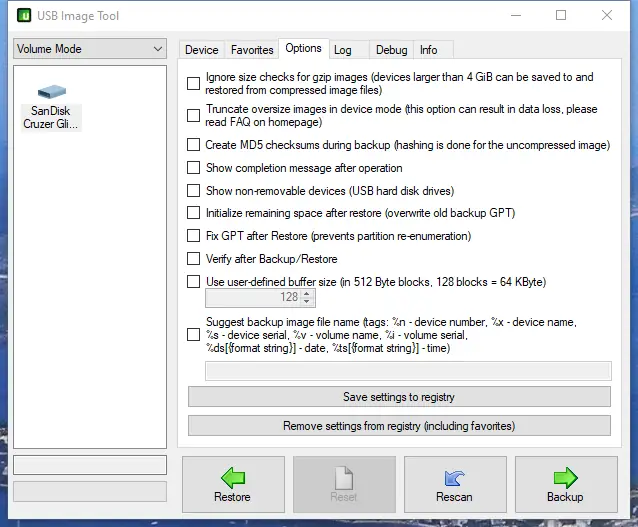Check Show completion message after operation

click(x=193, y=167)
